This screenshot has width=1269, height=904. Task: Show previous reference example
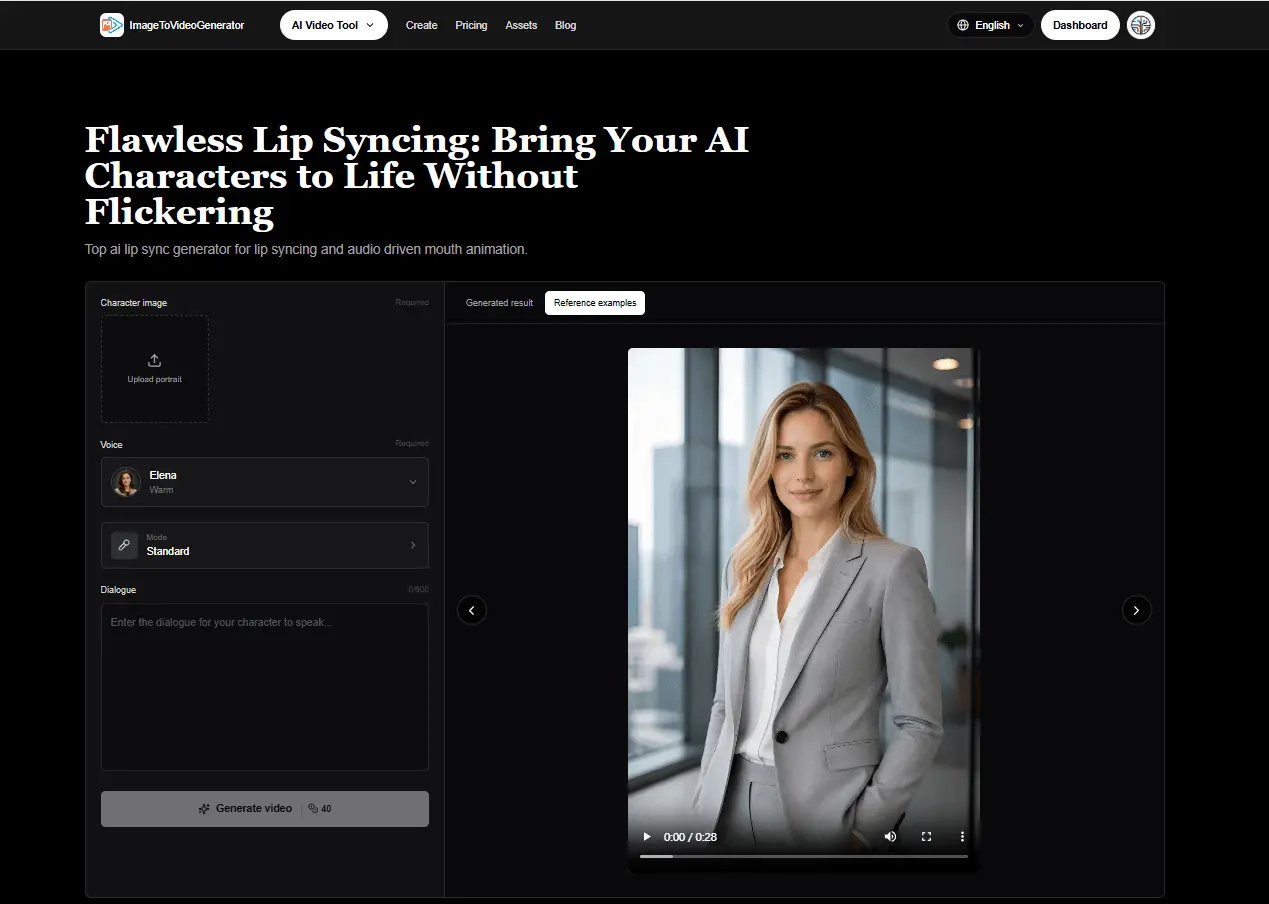pyautogui.click(x=472, y=610)
